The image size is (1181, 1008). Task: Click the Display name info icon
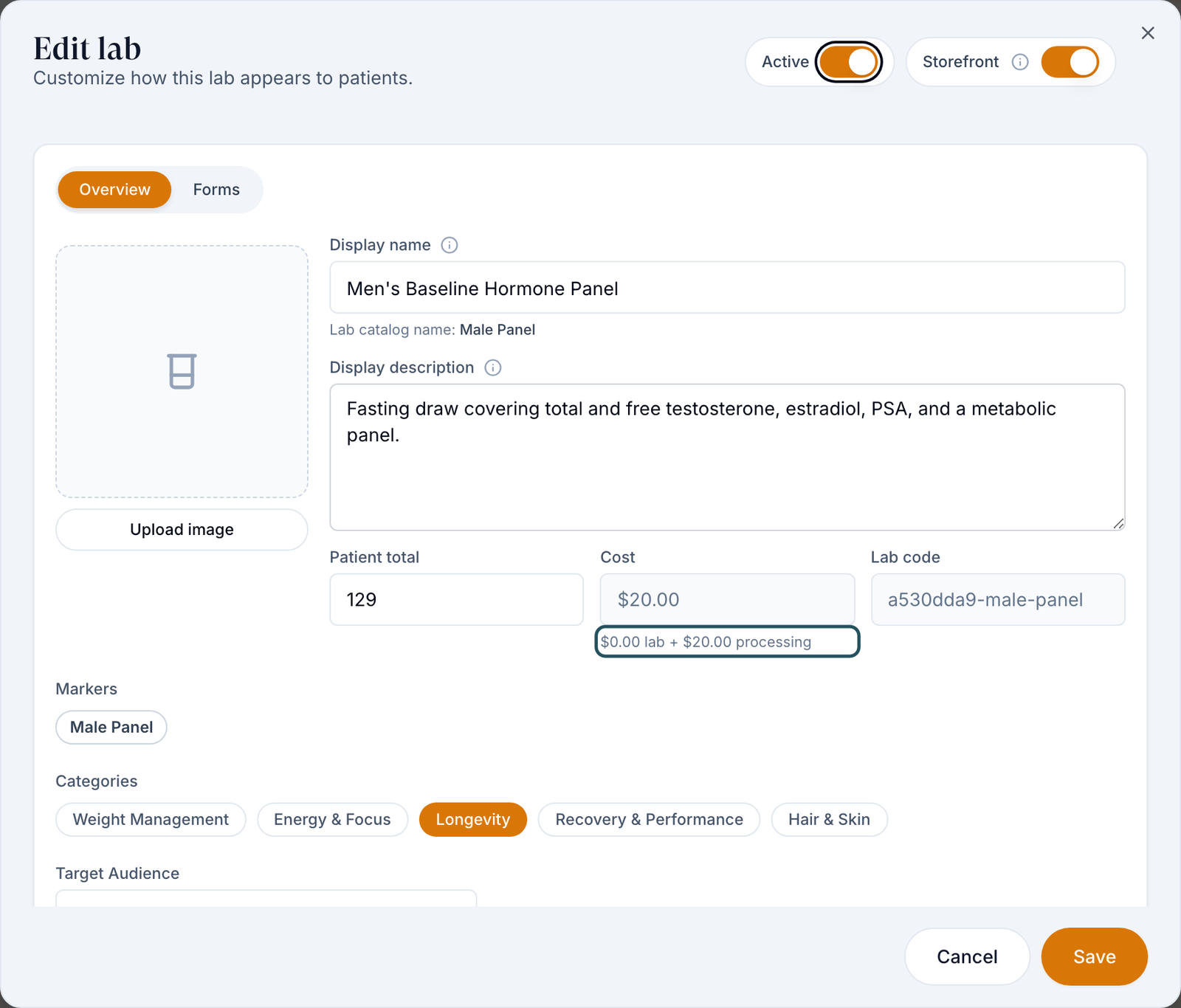click(450, 245)
